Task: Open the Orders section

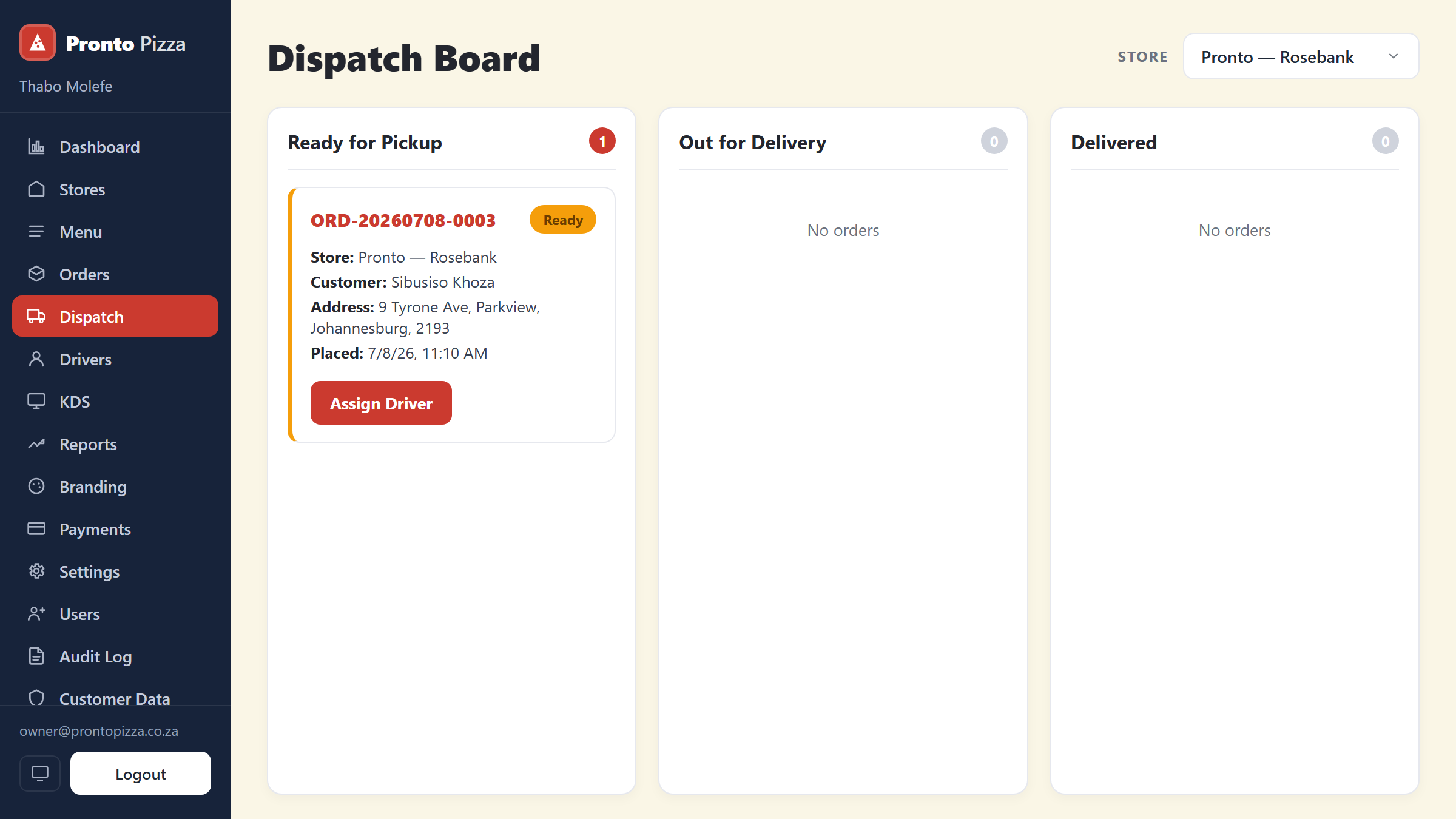Action: click(115, 274)
